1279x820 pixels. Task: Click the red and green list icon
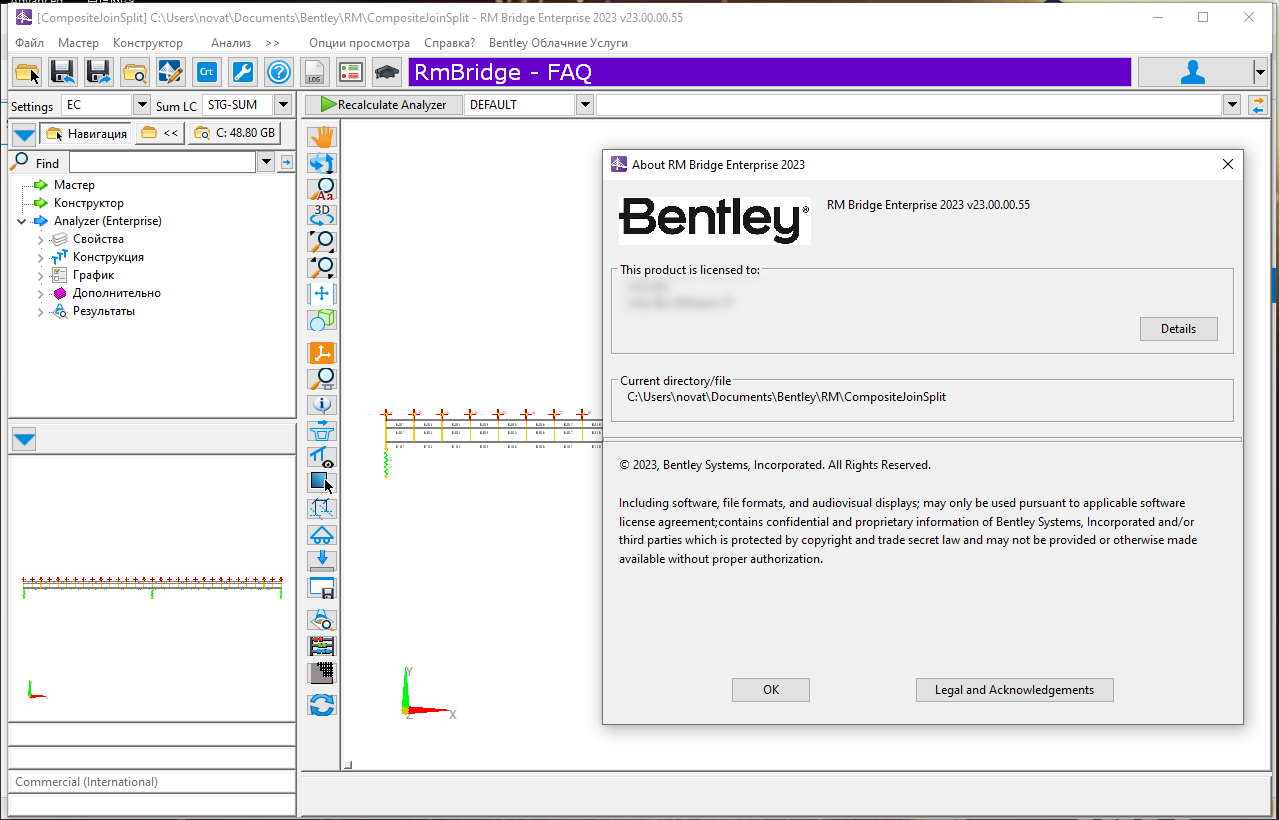pyautogui.click(x=351, y=72)
